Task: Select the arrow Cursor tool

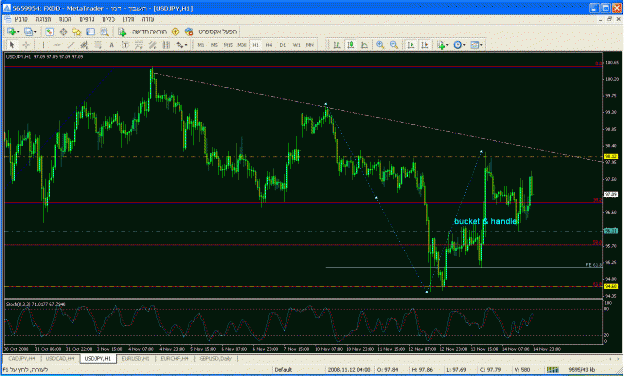Action: click(x=12, y=45)
